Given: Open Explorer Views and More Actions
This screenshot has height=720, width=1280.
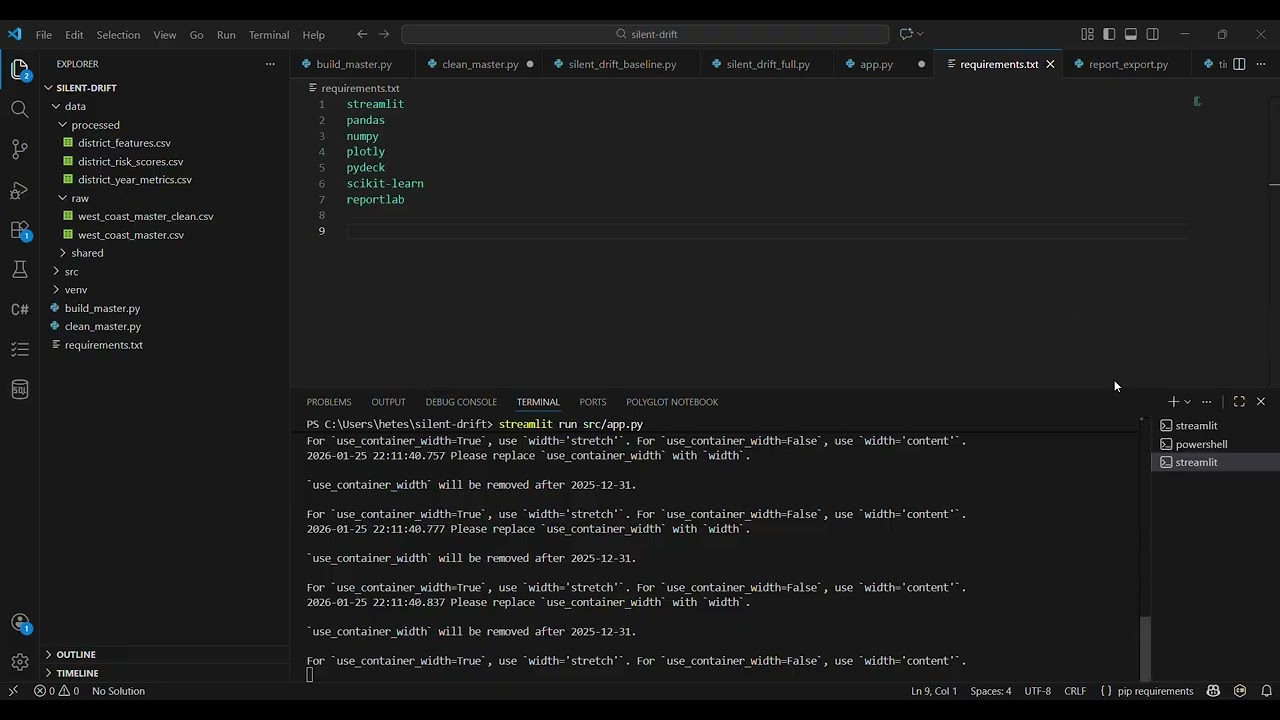Looking at the screenshot, I should (269, 64).
